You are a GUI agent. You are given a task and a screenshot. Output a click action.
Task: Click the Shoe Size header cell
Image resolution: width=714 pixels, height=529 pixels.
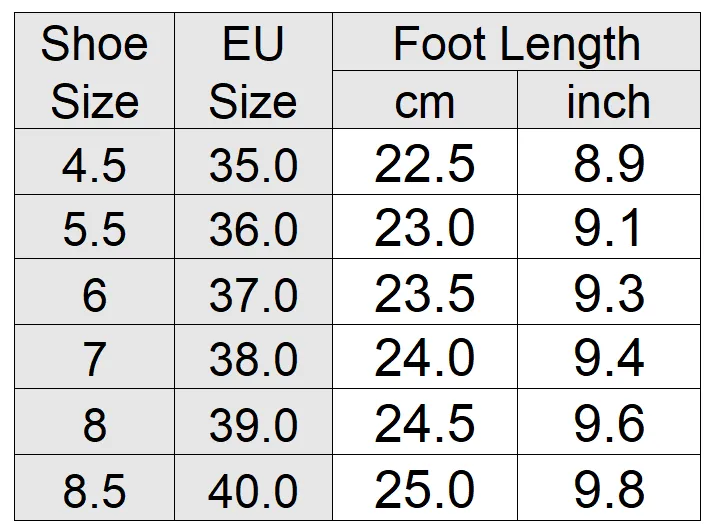pyautogui.click(x=94, y=71)
